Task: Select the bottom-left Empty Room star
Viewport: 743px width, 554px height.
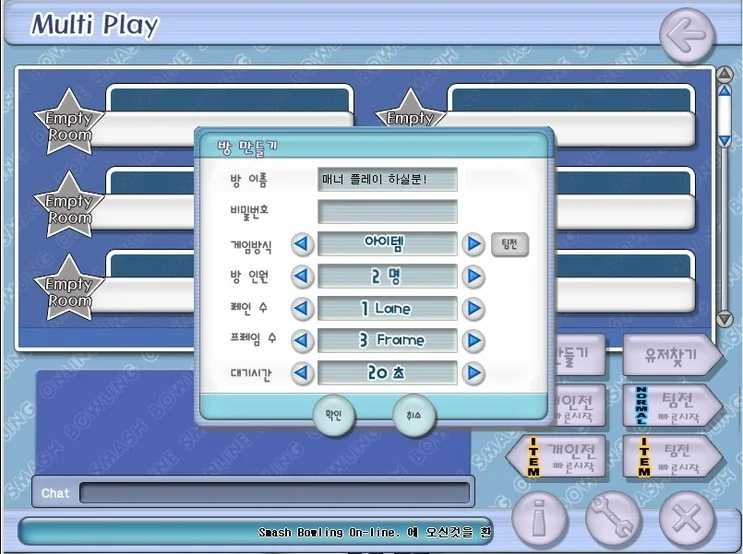Action: click(69, 288)
